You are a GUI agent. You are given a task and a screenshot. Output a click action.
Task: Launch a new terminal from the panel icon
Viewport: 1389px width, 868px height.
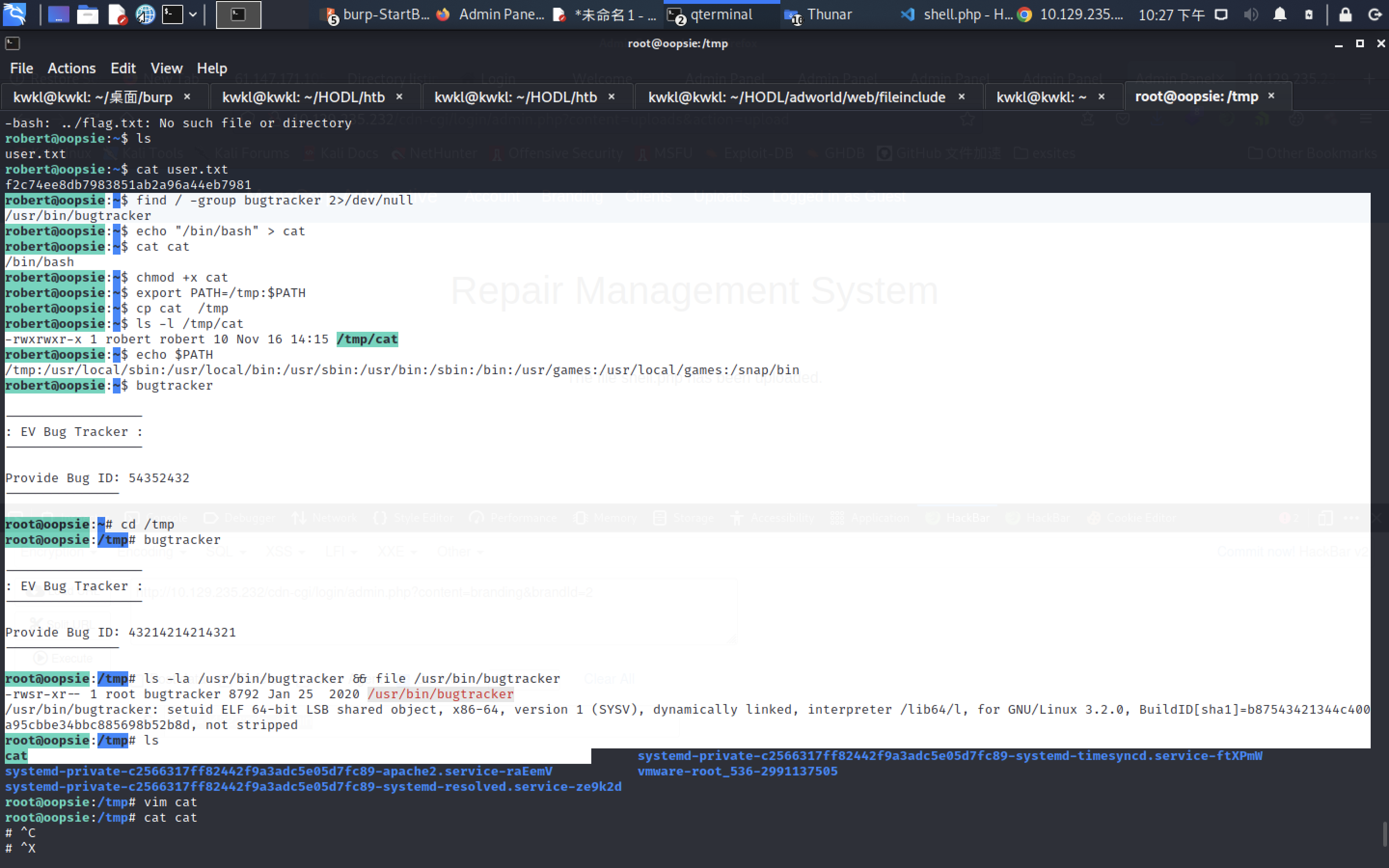pyautogui.click(x=172, y=14)
